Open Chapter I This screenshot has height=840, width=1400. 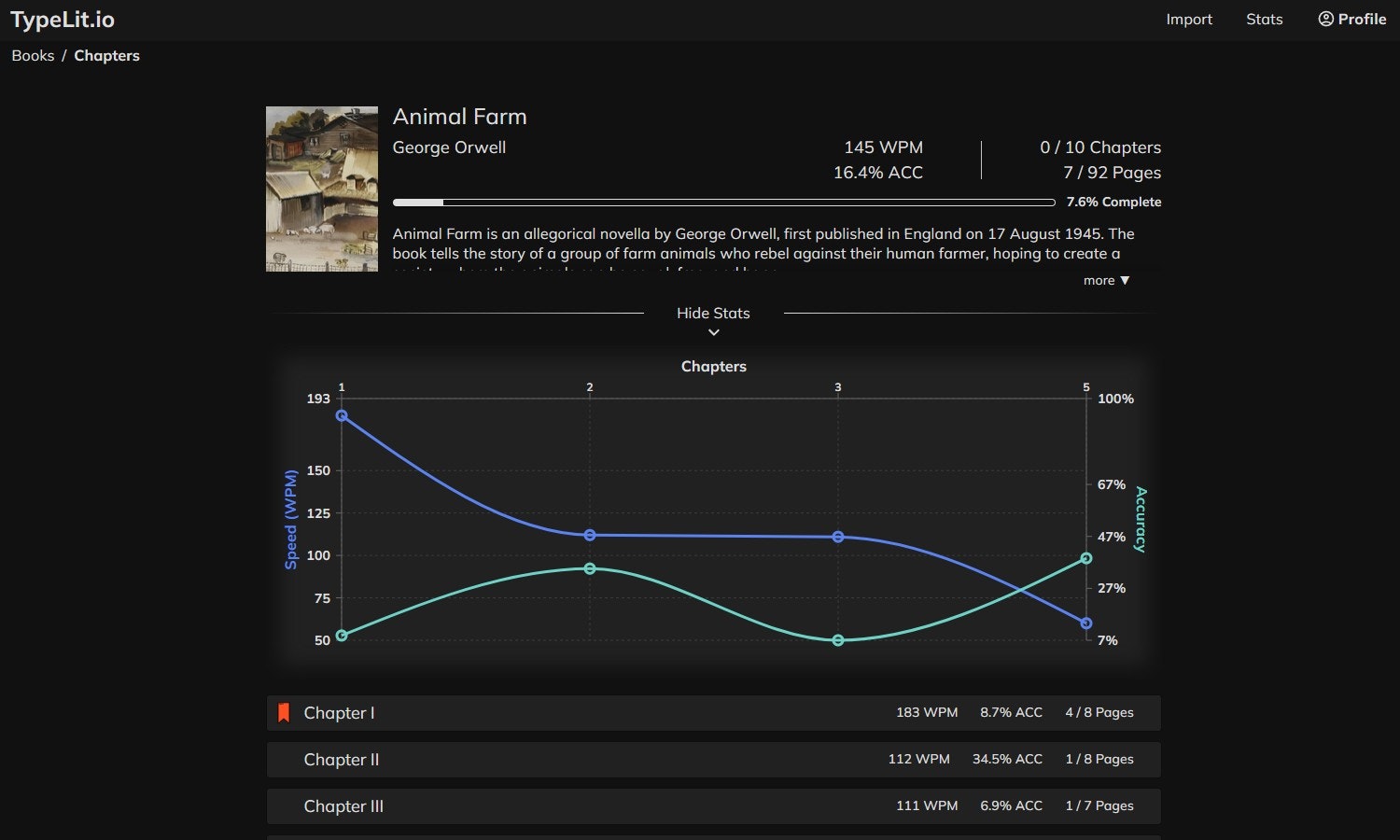(x=714, y=713)
